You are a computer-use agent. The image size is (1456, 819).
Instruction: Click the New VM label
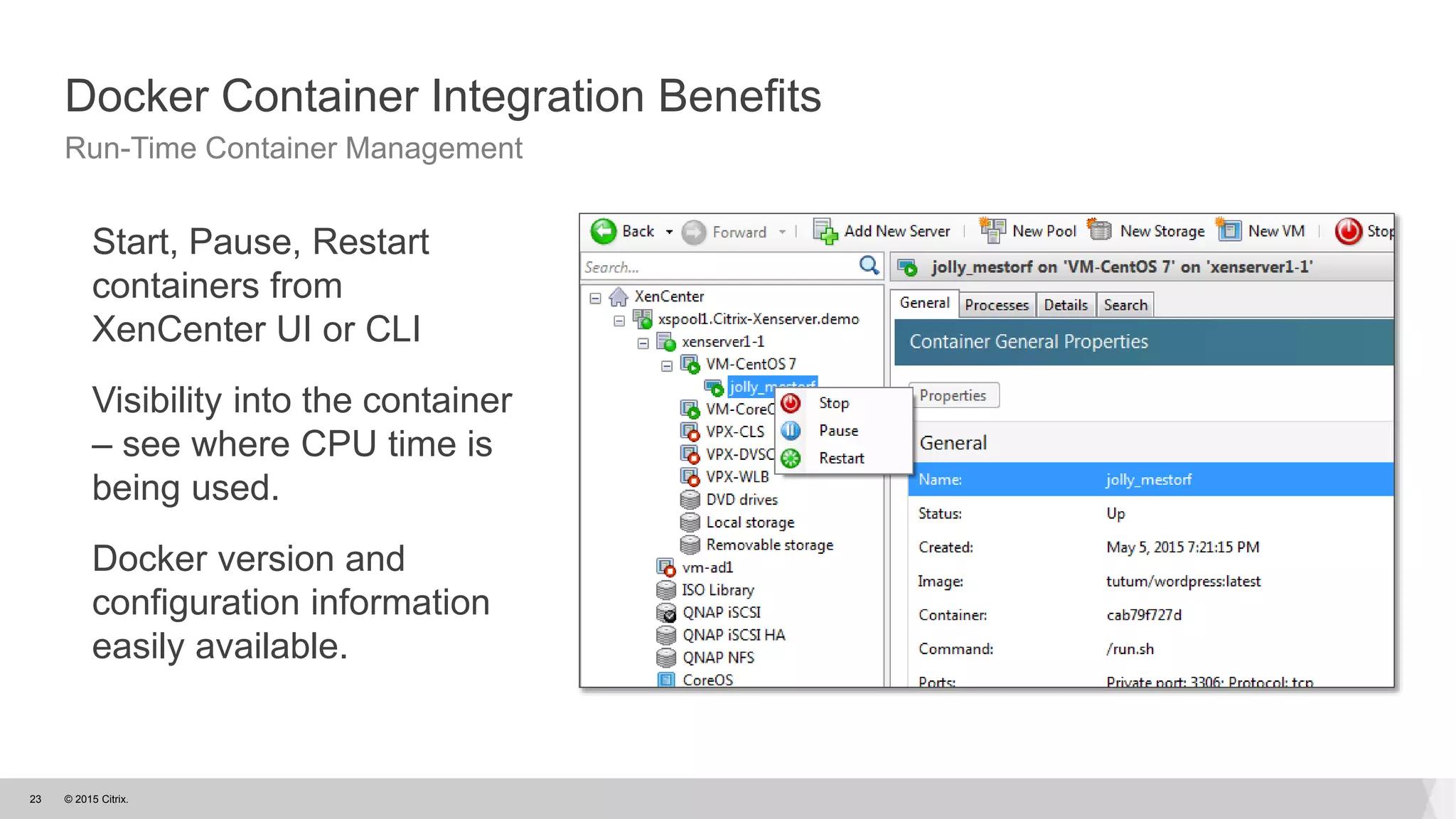pos(1276,231)
